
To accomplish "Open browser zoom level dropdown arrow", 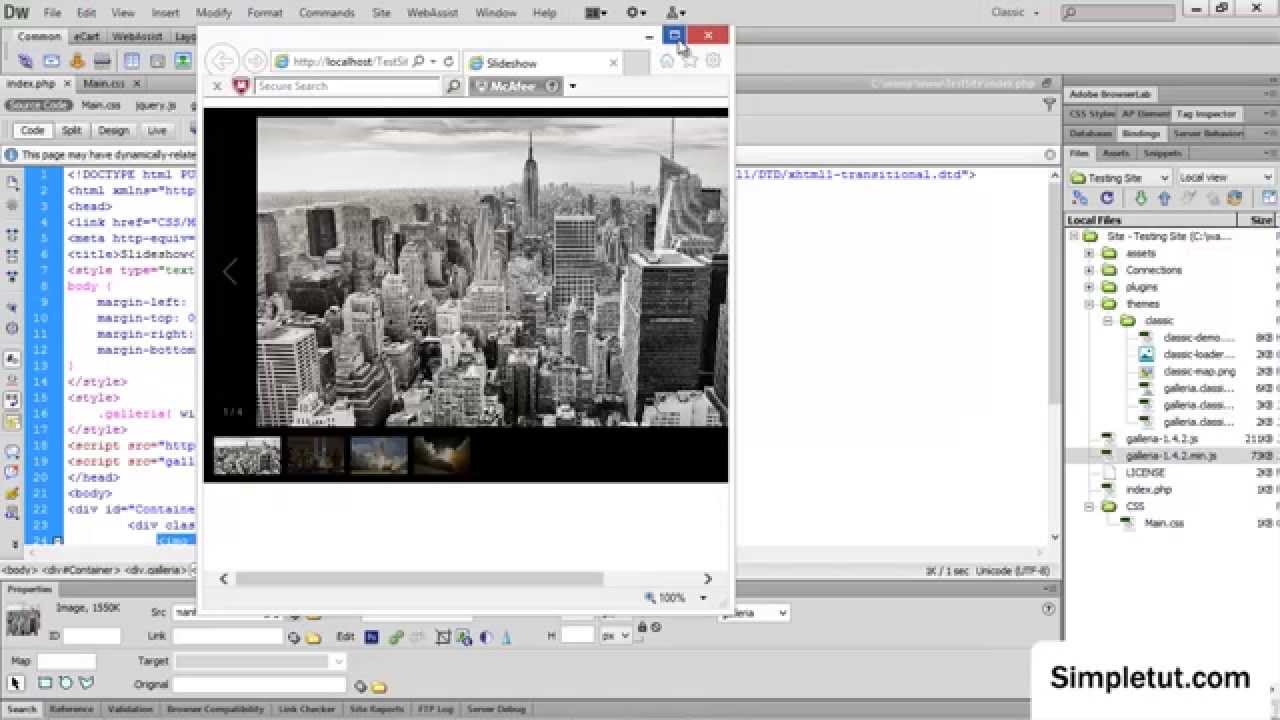I will 703,598.
